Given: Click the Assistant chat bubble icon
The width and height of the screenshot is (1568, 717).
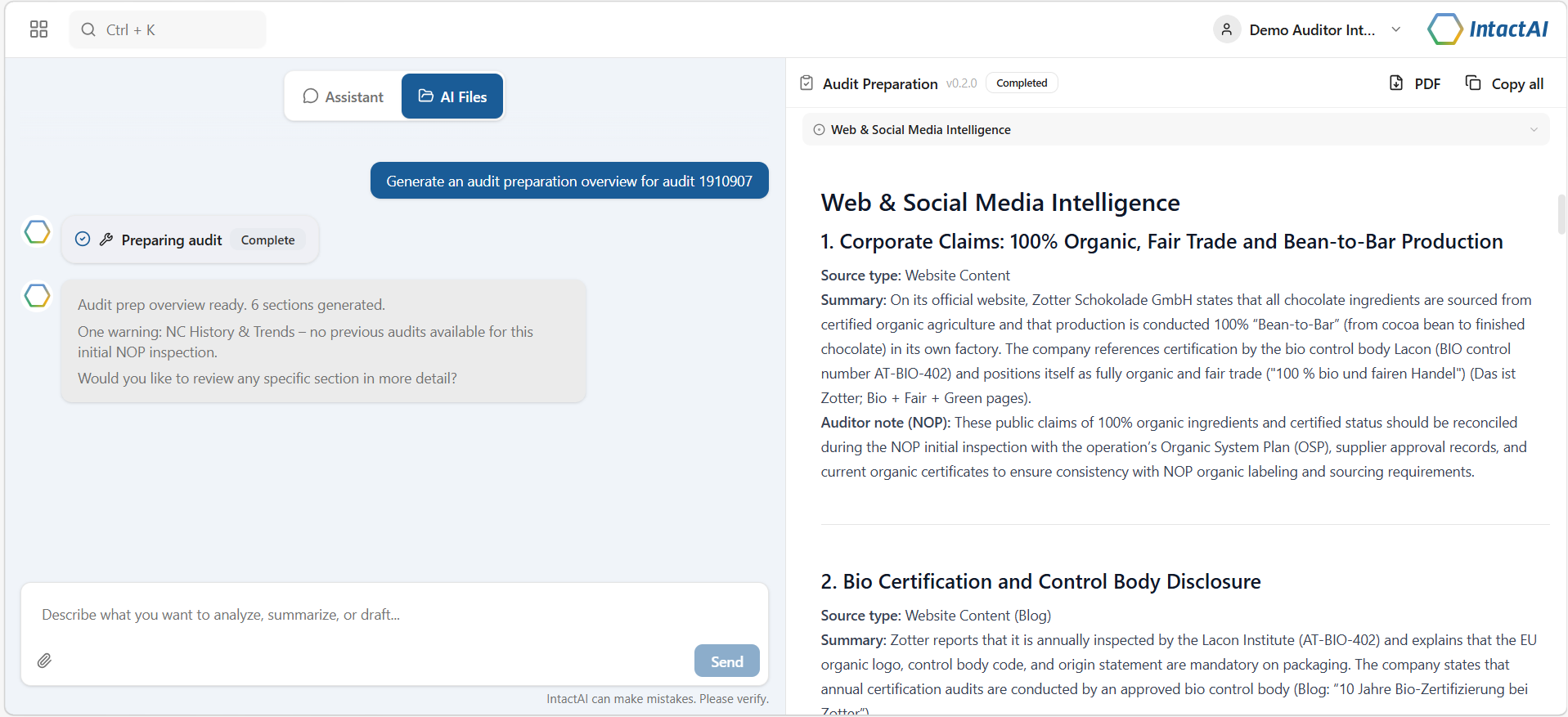Looking at the screenshot, I should (x=310, y=96).
